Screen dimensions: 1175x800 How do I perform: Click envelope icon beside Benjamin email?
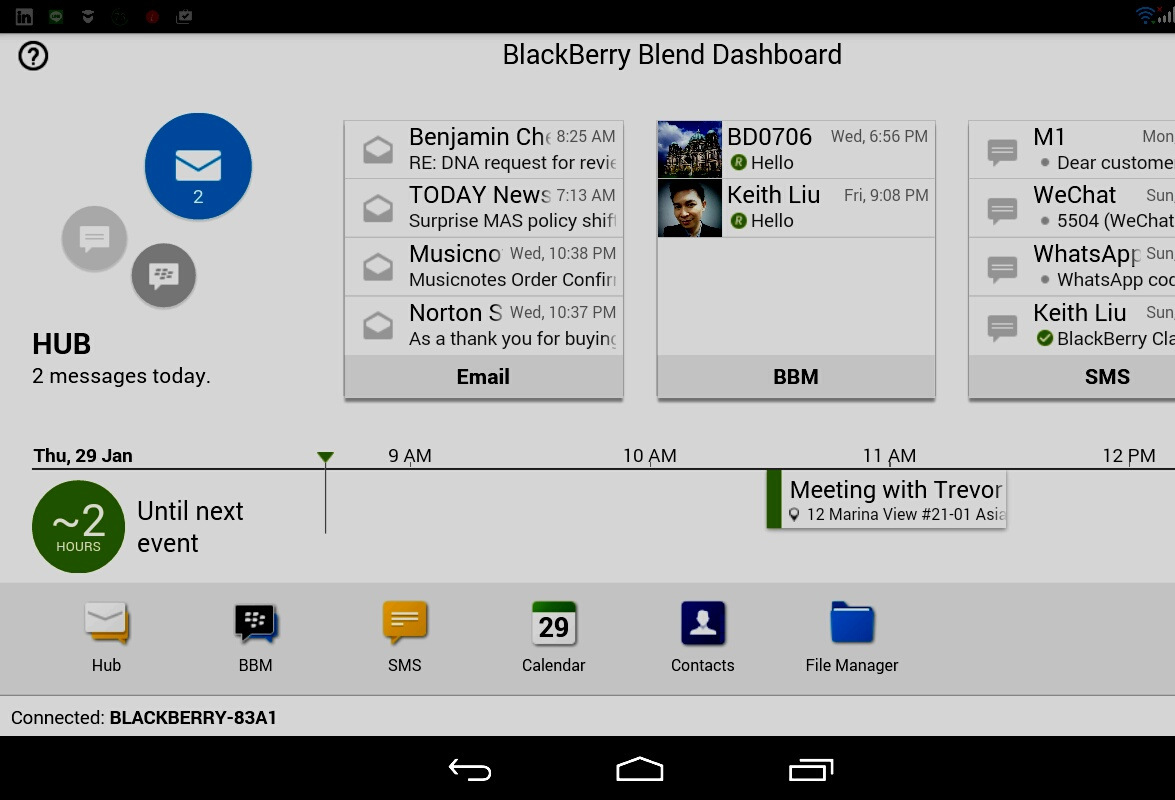click(x=378, y=150)
